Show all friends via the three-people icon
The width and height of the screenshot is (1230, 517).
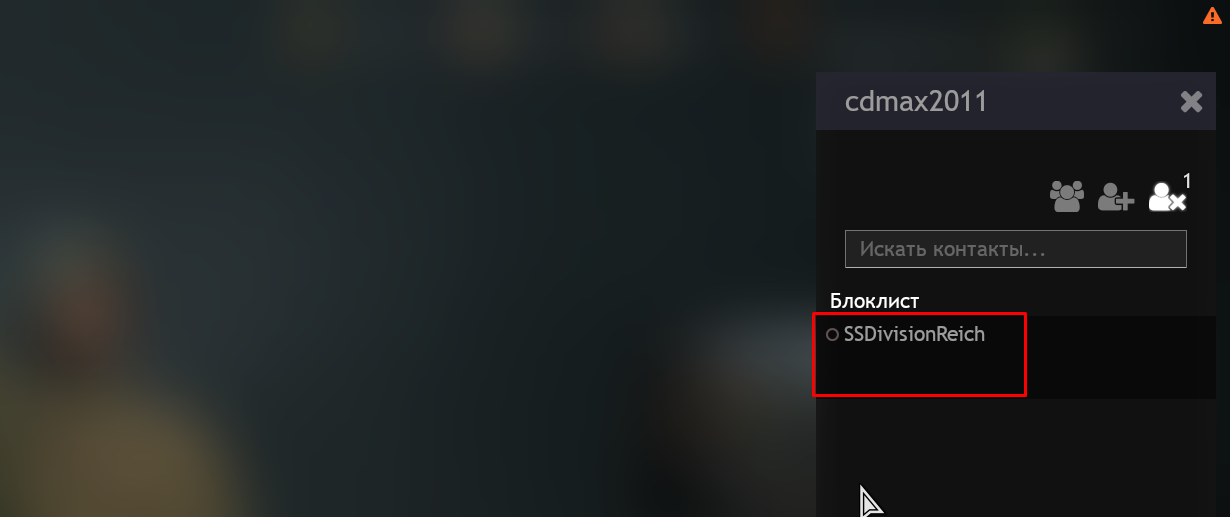click(1066, 196)
